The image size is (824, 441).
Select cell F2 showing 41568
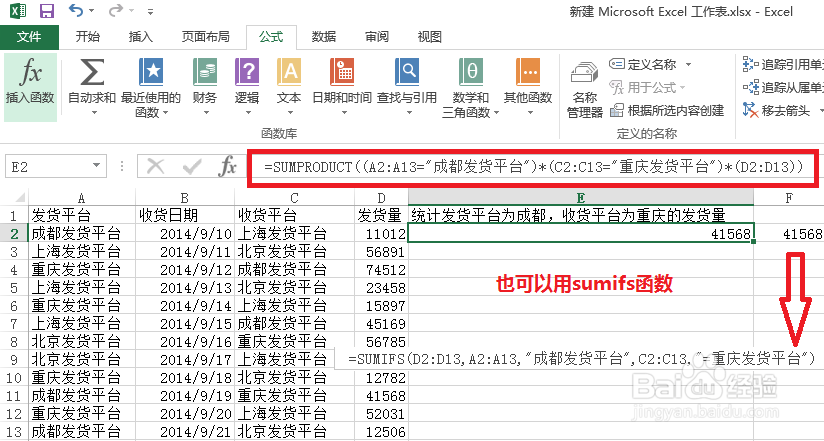(789, 233)
